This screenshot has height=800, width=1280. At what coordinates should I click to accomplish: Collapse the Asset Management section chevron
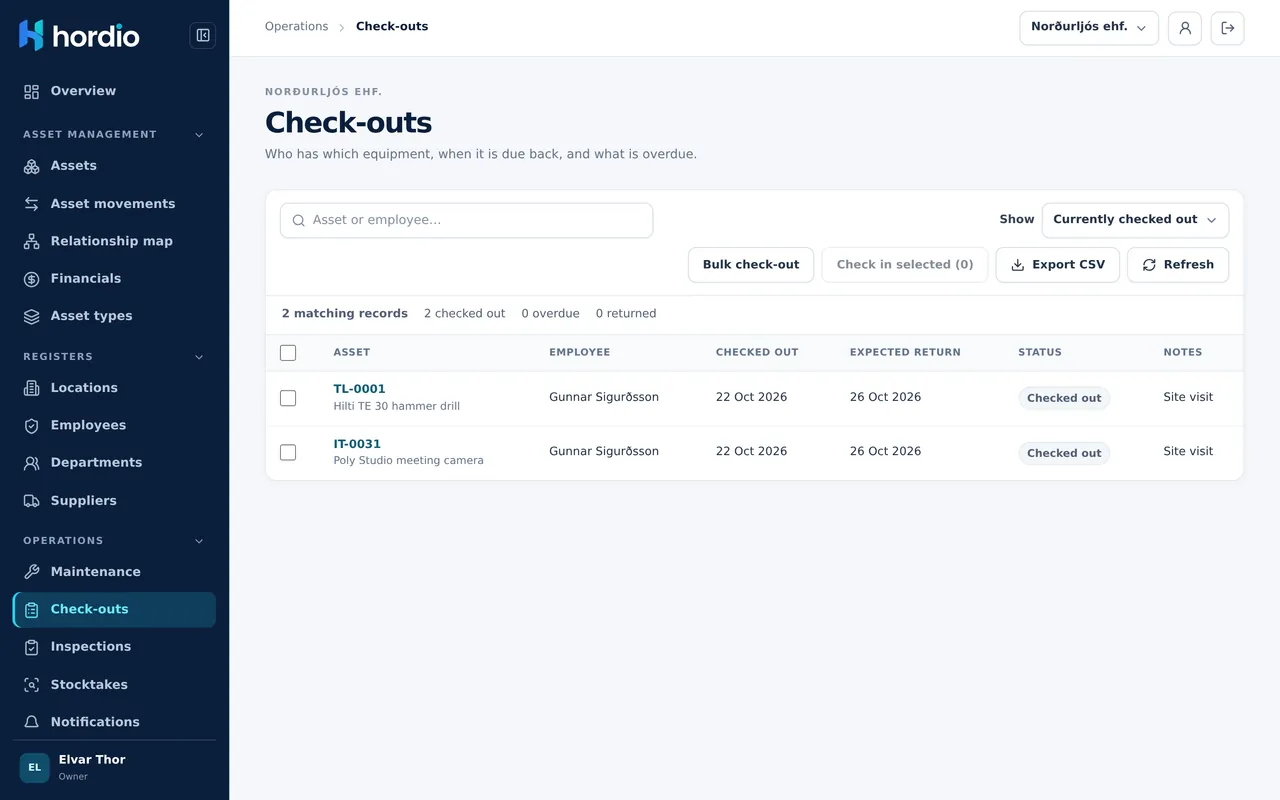coord(199,135)
